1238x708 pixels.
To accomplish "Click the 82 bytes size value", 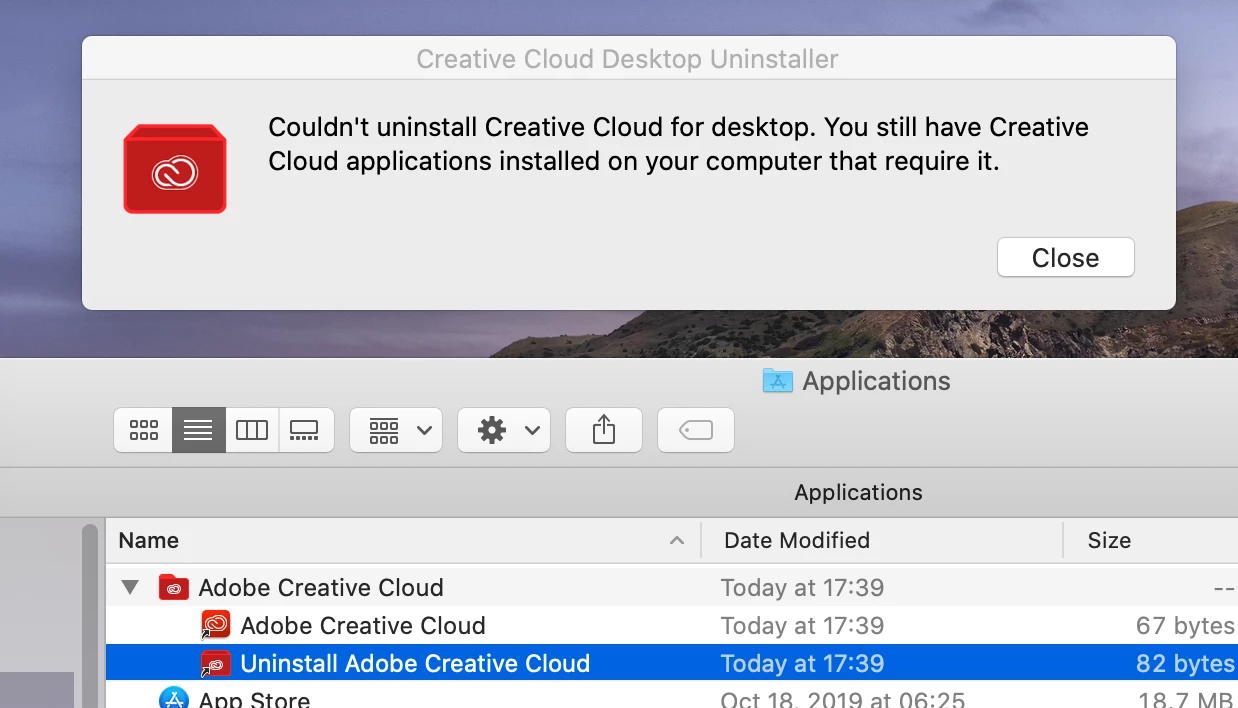I will [1185, 664].
